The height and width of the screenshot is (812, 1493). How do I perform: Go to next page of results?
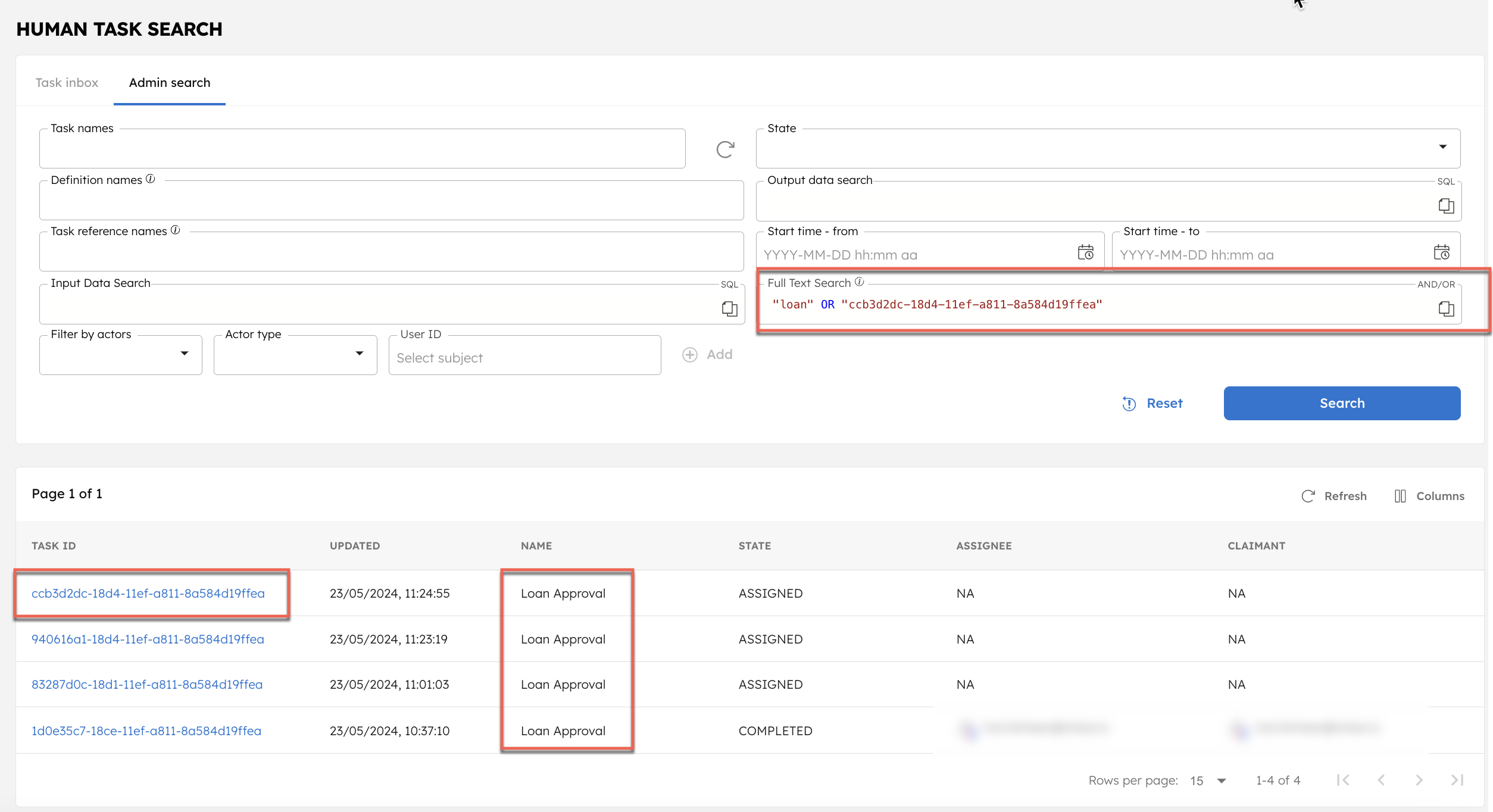(x=1419, y=780)
